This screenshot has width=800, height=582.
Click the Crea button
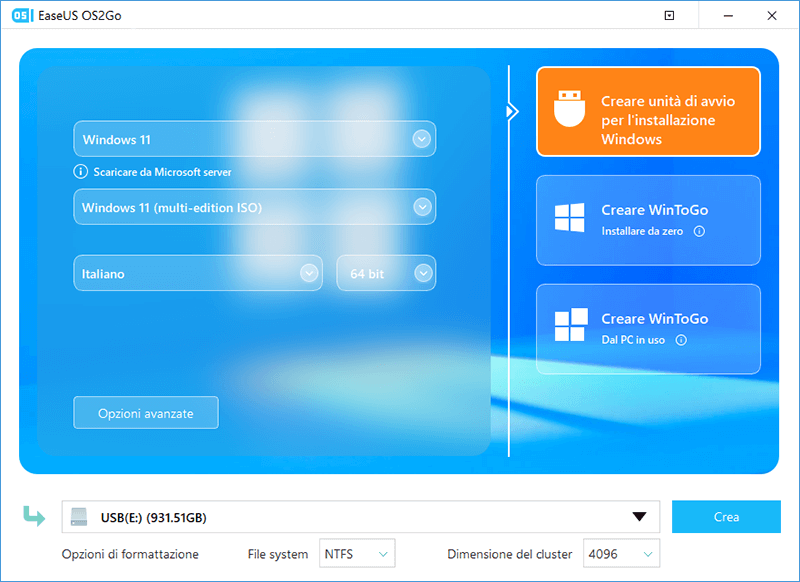click(727, 517)
